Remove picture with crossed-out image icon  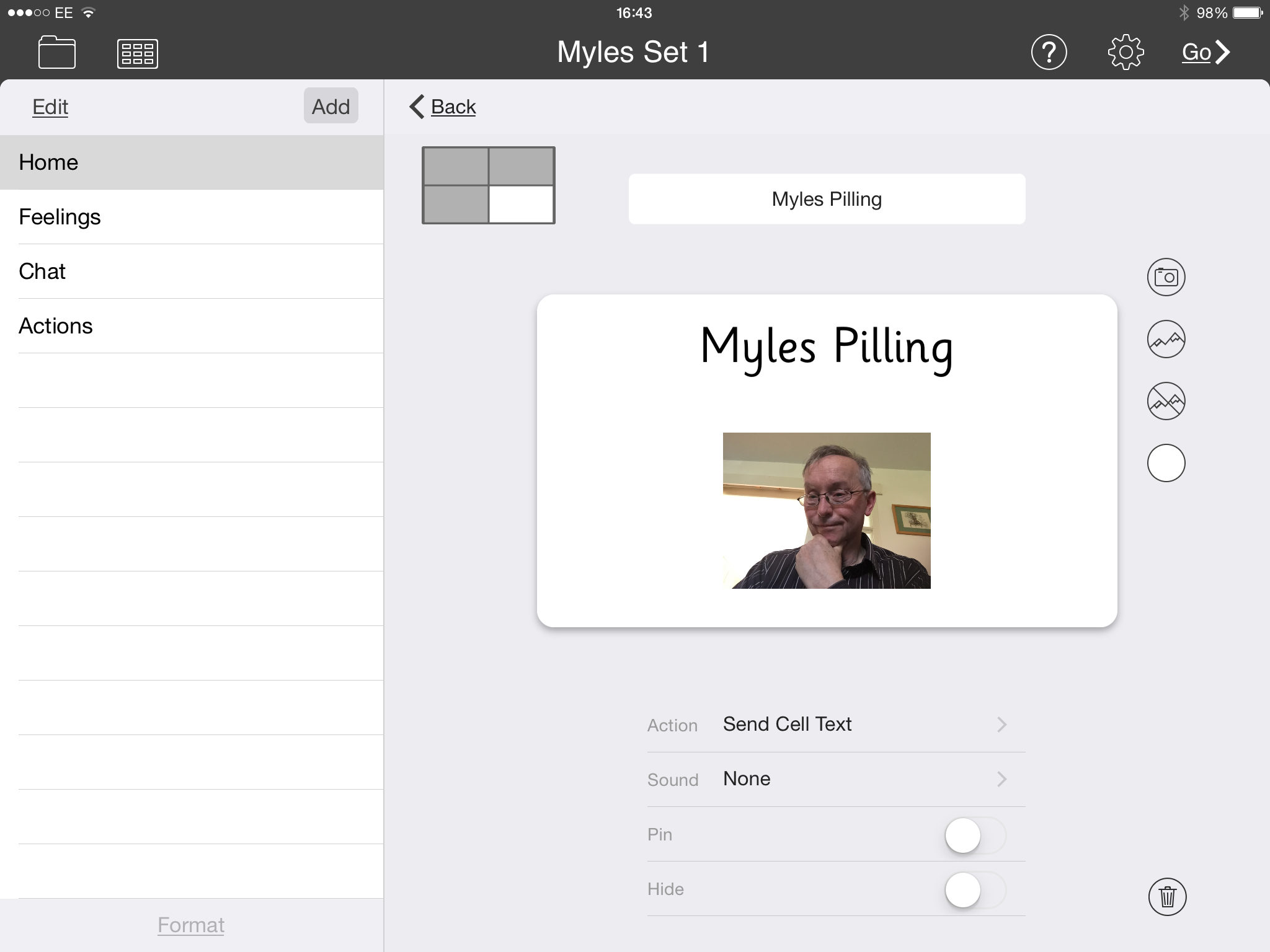tap(1166, 401)
